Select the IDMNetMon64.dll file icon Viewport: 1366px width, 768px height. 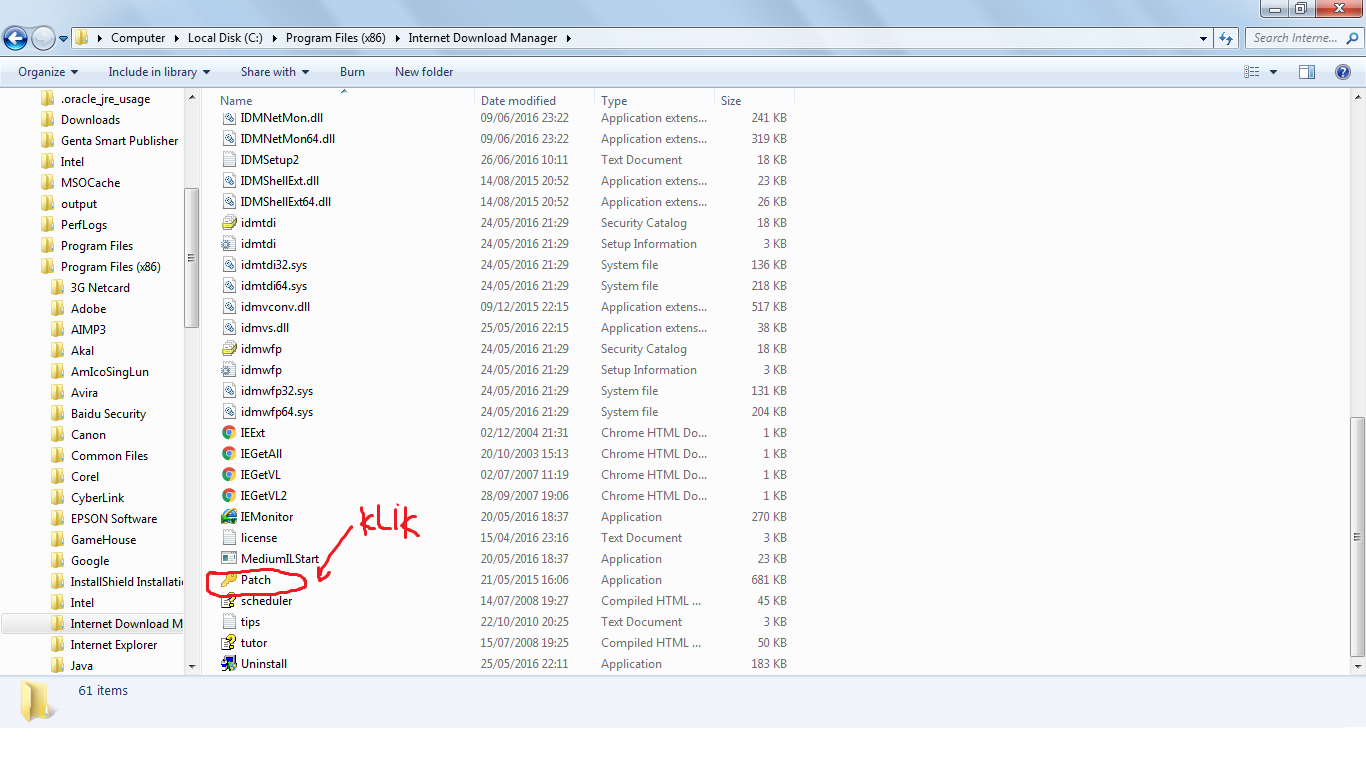(x=229, y=139)
